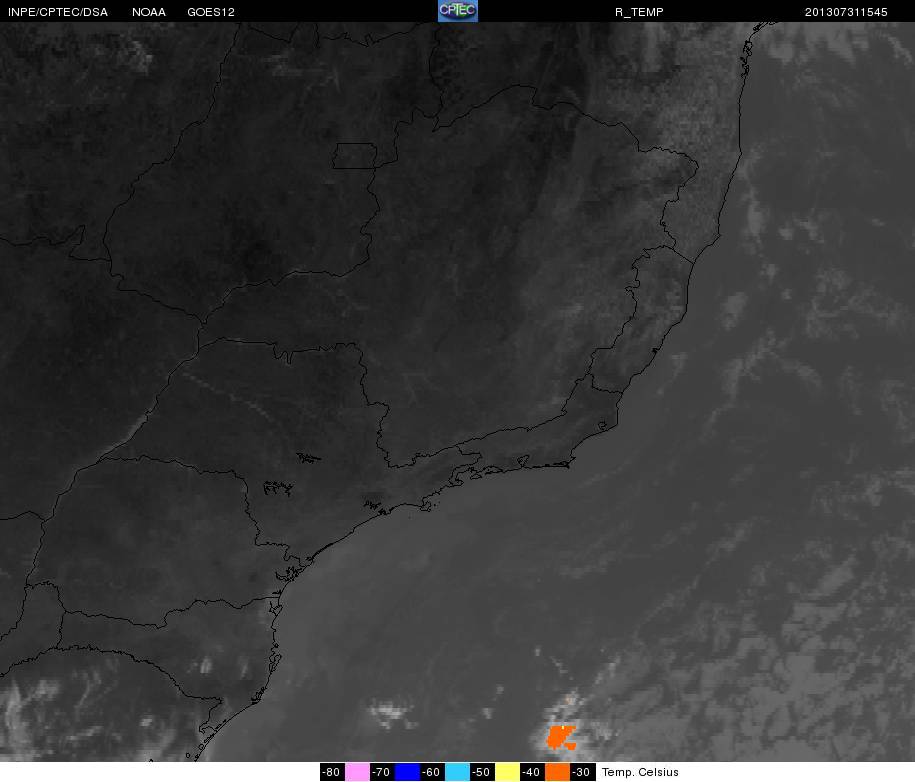The height and width of the screenshot is (782, 915).
Task: Click the dark blue -70 to -60 swatch
Action: pos(407,772)
